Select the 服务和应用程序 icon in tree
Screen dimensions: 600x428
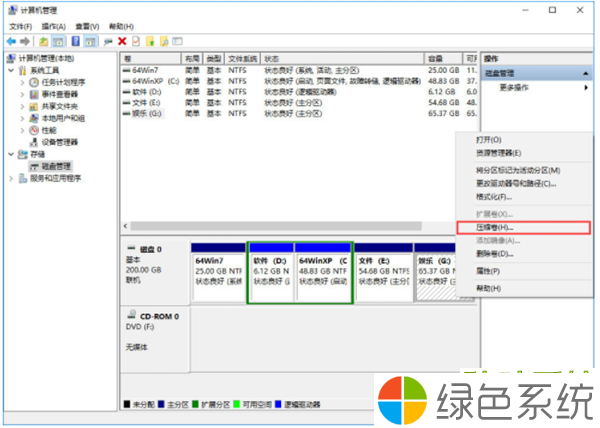click(x=23, y=178)
